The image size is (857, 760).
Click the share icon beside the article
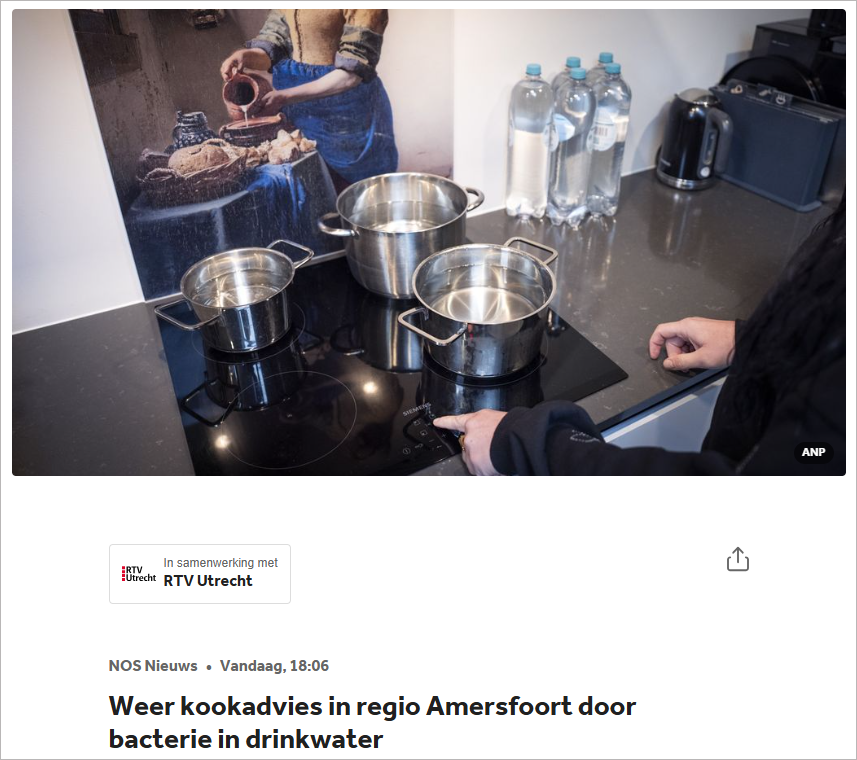point(737,559)
